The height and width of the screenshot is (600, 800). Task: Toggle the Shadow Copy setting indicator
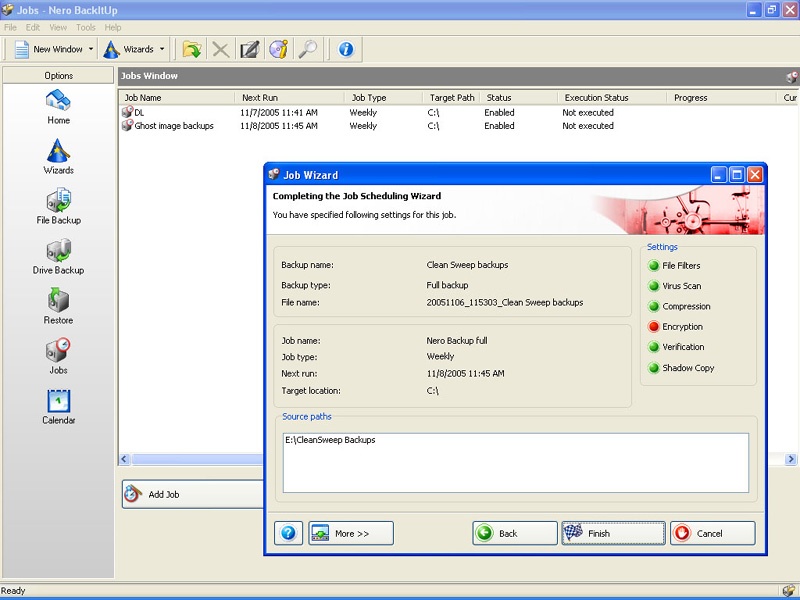[654, 368]
